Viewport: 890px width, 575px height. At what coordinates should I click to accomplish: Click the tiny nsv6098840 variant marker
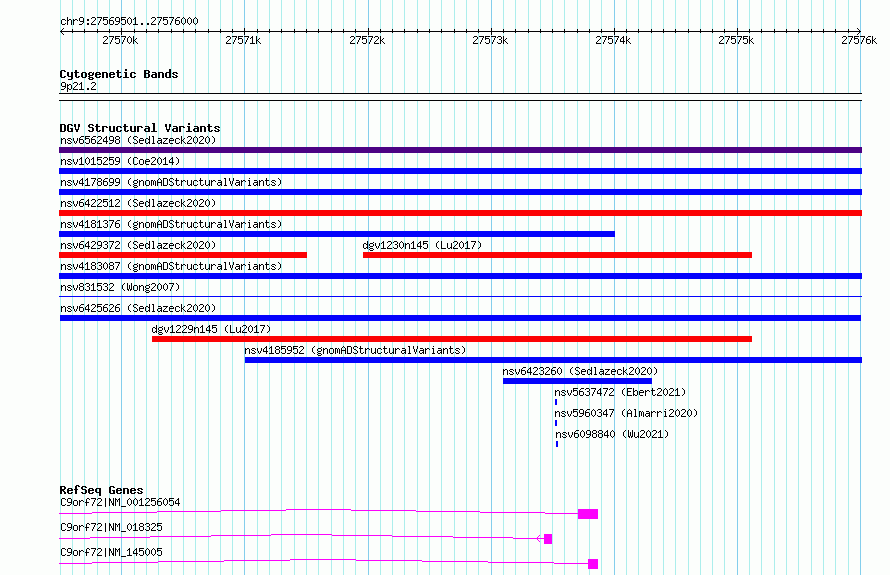[x=557, y=444]
